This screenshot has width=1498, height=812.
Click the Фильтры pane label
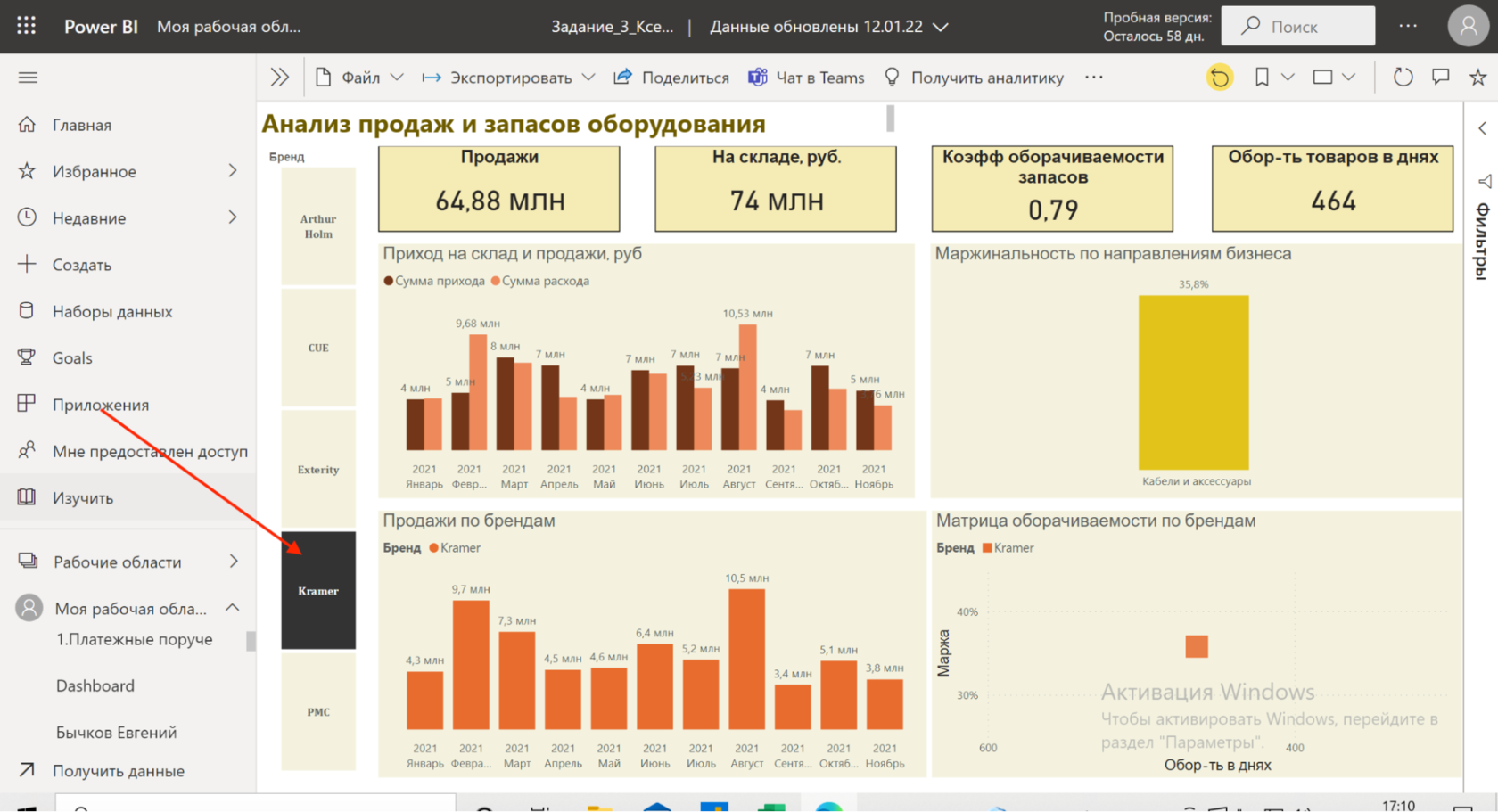pos(1482,241)
